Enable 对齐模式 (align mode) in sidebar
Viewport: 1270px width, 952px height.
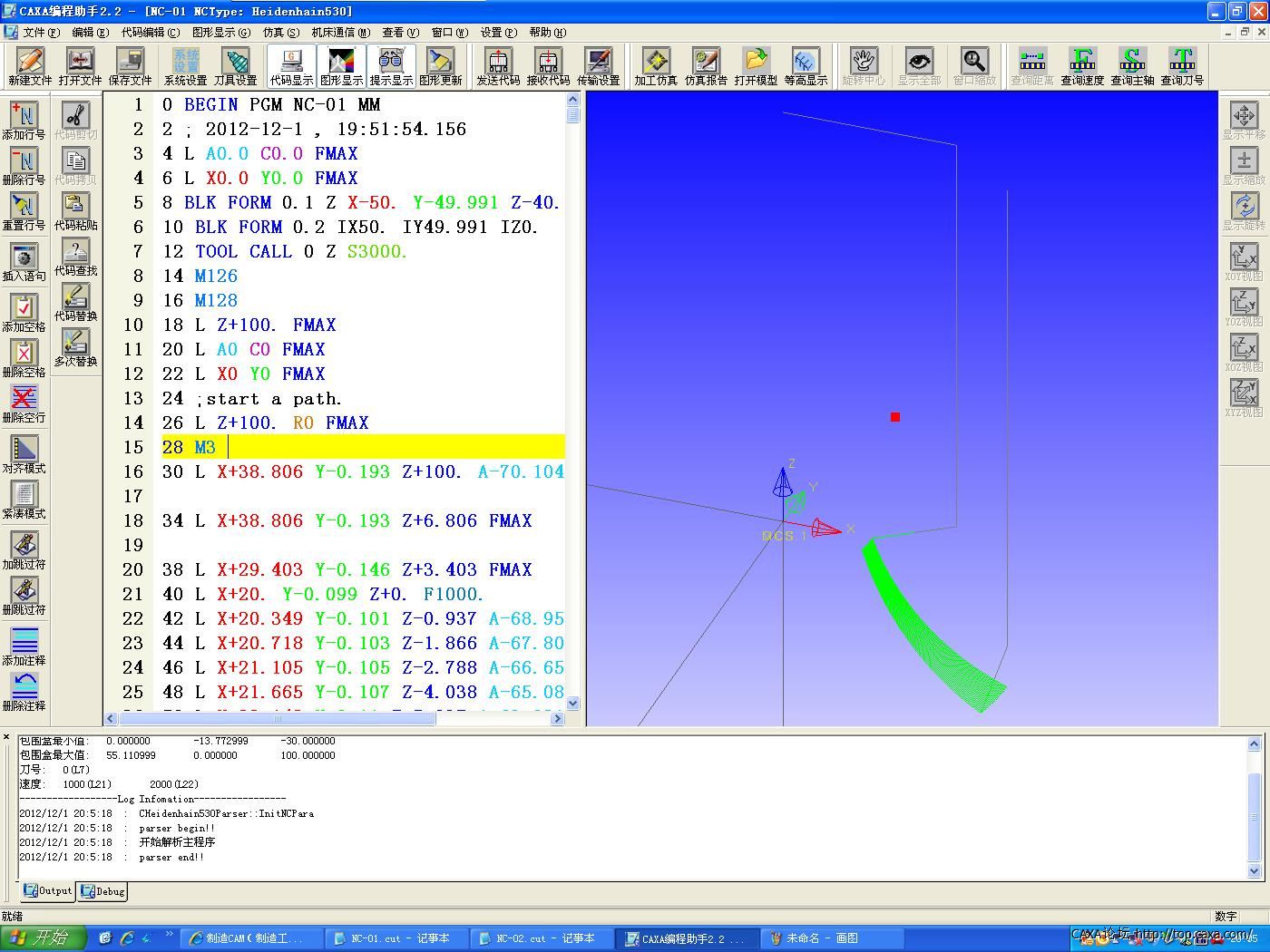pyautogui.click(x=24, y=454)
